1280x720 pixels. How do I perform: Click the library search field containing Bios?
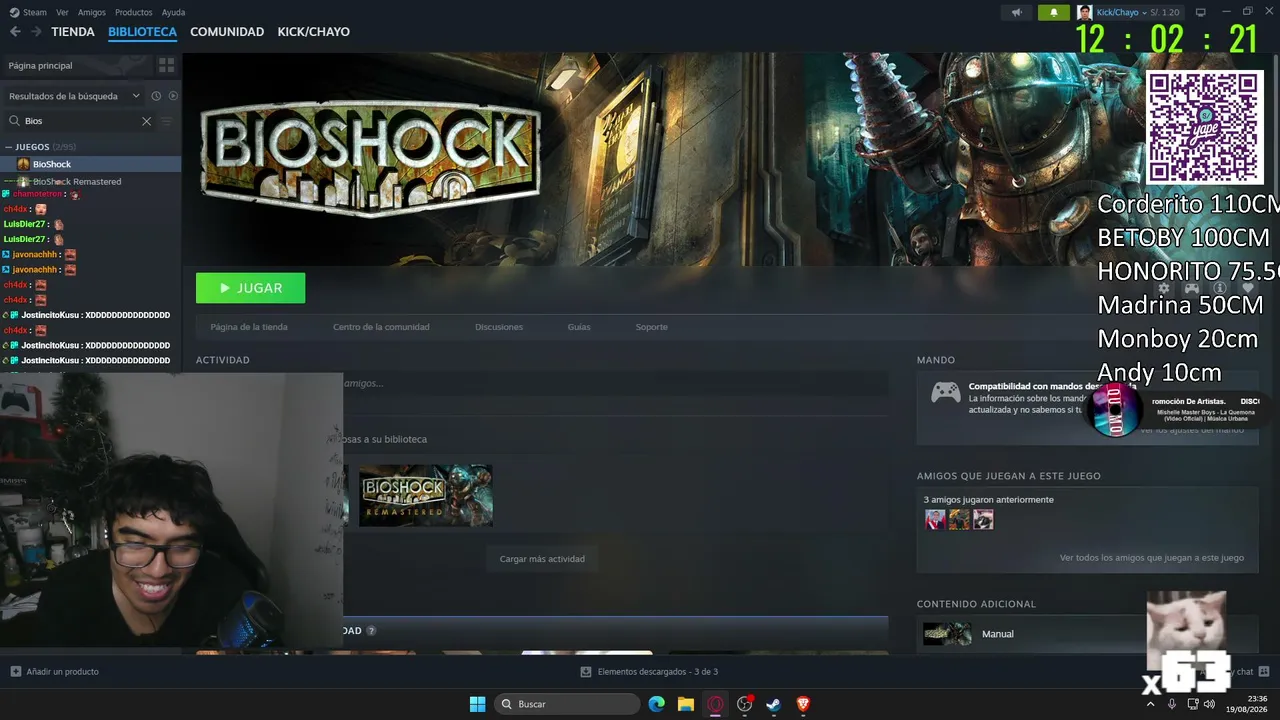tap(80, 121)
